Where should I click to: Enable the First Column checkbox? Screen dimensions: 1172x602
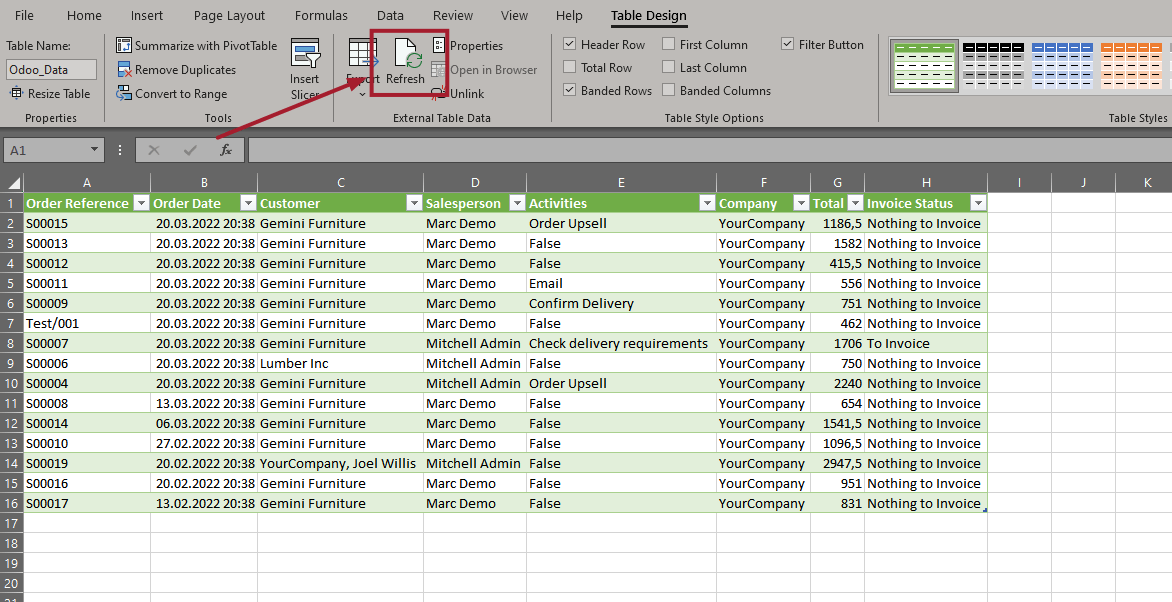(667, 44)
